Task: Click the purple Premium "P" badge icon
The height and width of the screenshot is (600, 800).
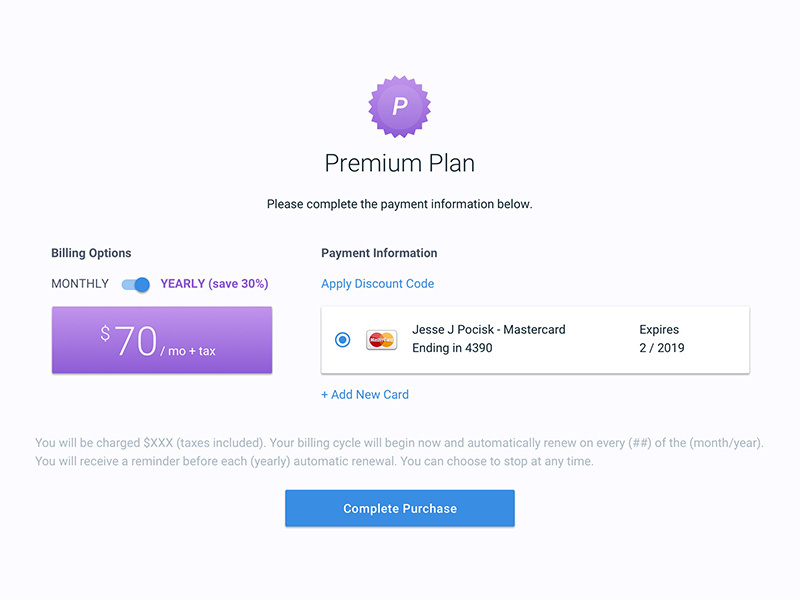Action: pos(399,106)
